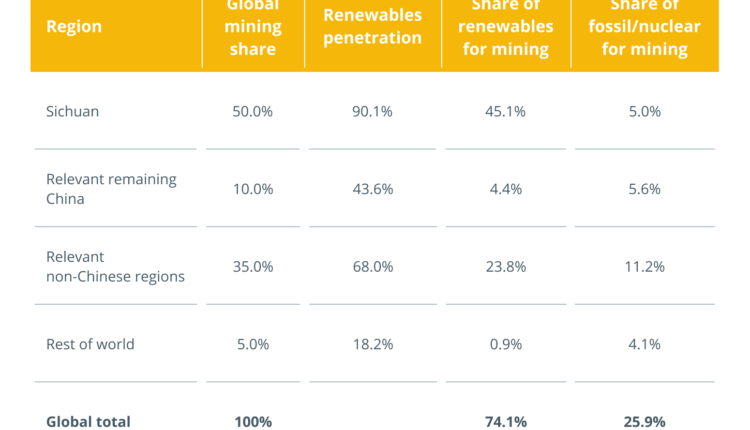Click the Region column header
Screen dimensions: 750x430
click(74, 27)
